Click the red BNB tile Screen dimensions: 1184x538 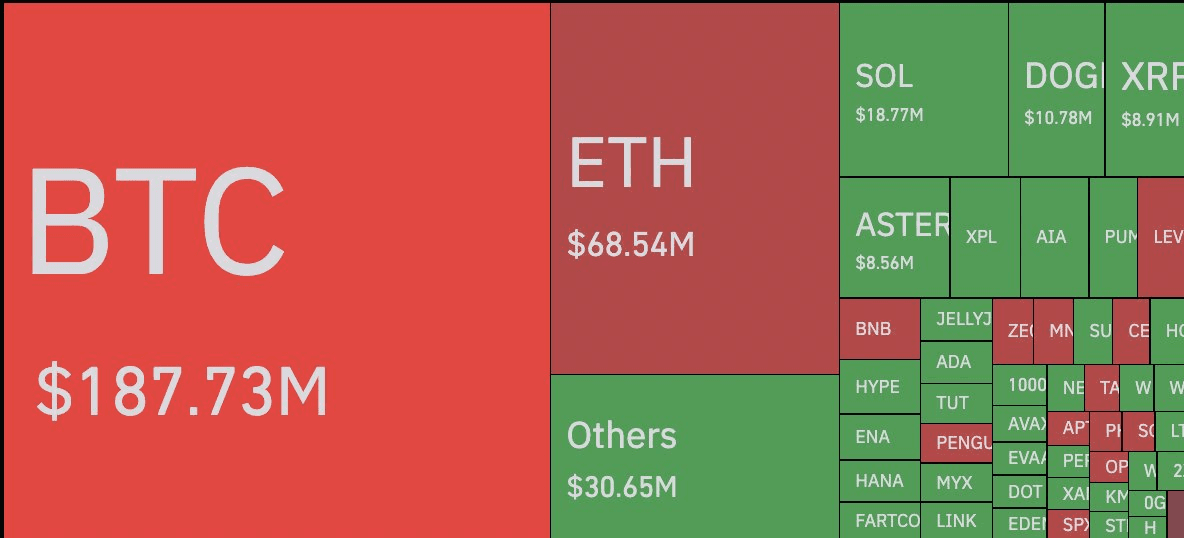click(878, 329)
